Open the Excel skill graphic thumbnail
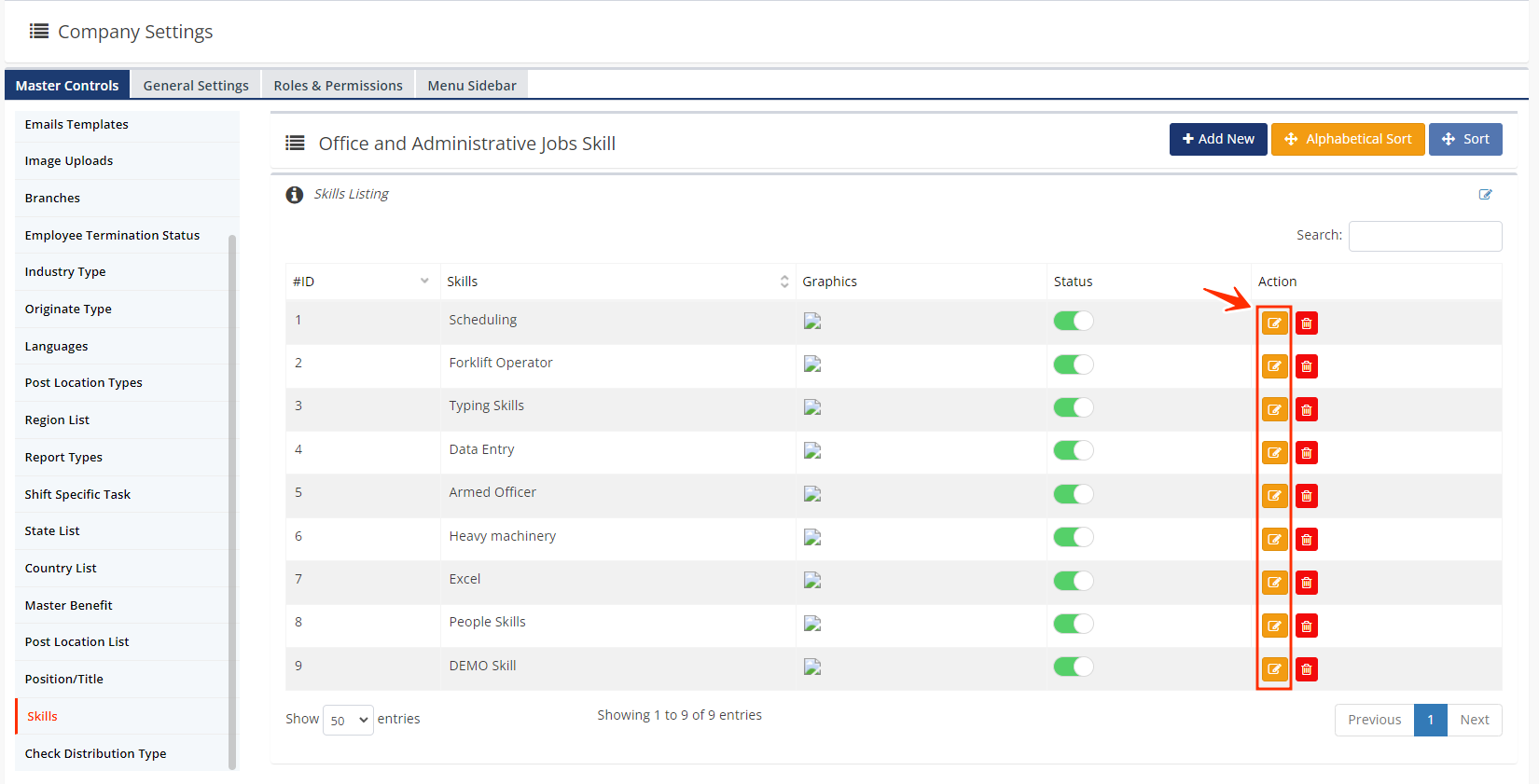The width and height of the screenshot is (1539, 784). click(812, 580)
